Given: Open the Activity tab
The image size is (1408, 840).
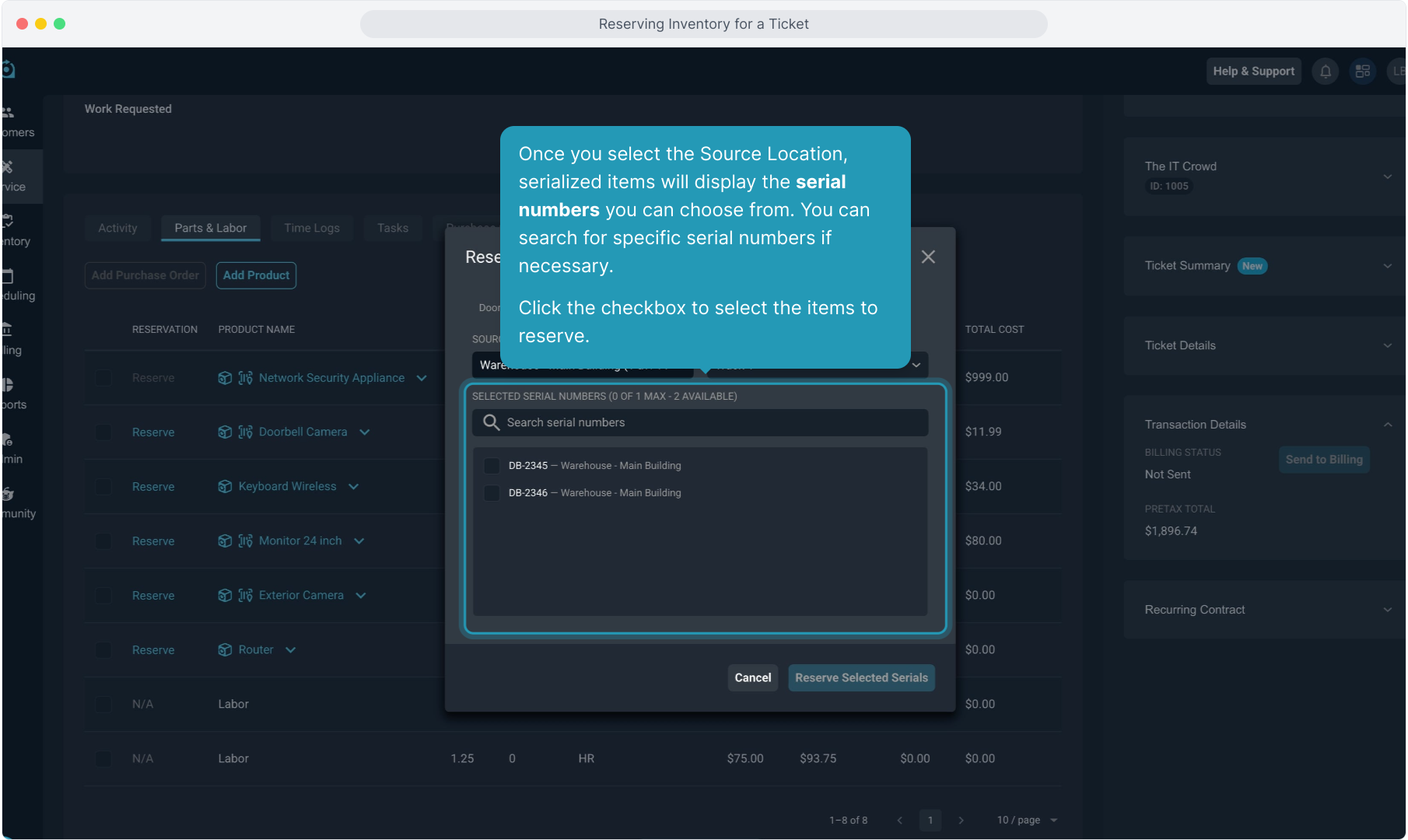Looking at the screenshot, I should 117,228.
